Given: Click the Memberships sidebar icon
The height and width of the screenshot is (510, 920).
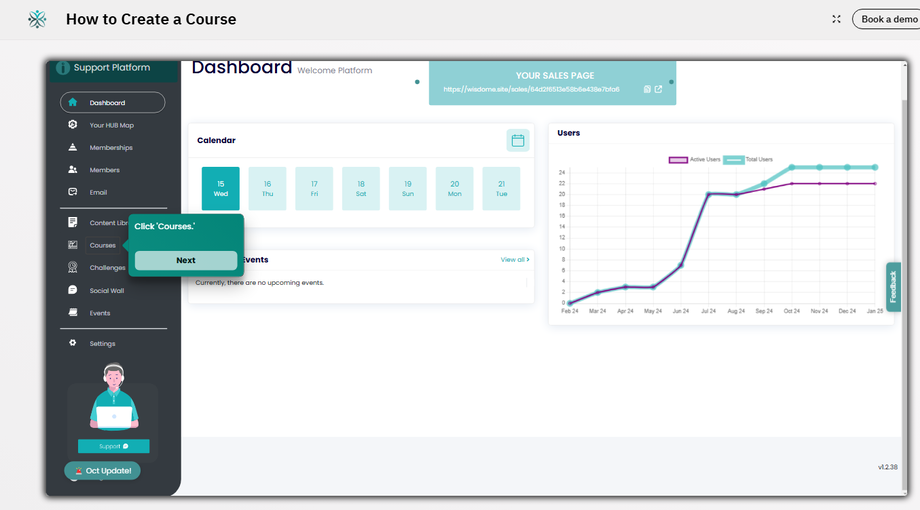Looking at the screenshot, I should [x=73, y=147].
